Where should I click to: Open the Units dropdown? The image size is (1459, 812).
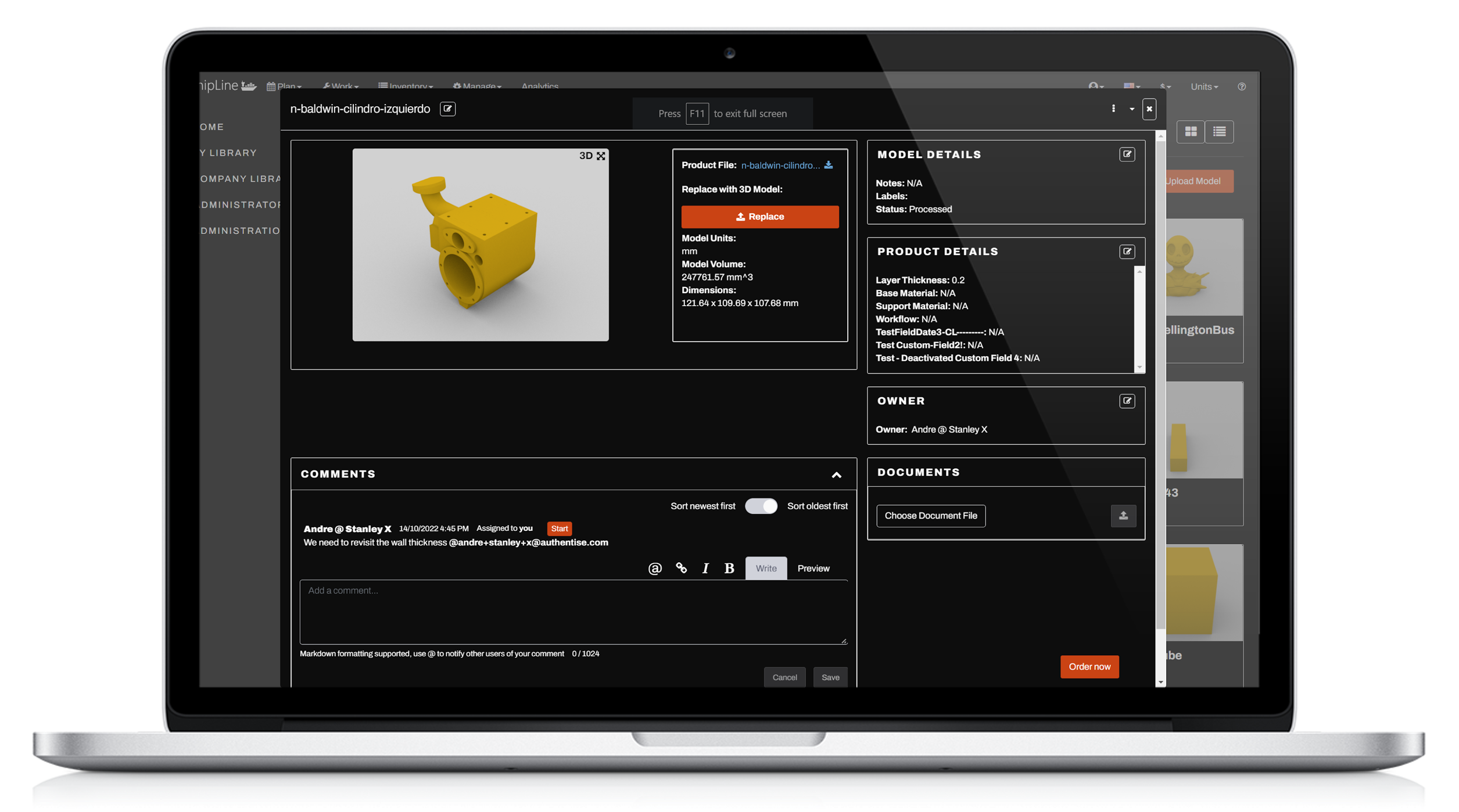[1203, 87]
